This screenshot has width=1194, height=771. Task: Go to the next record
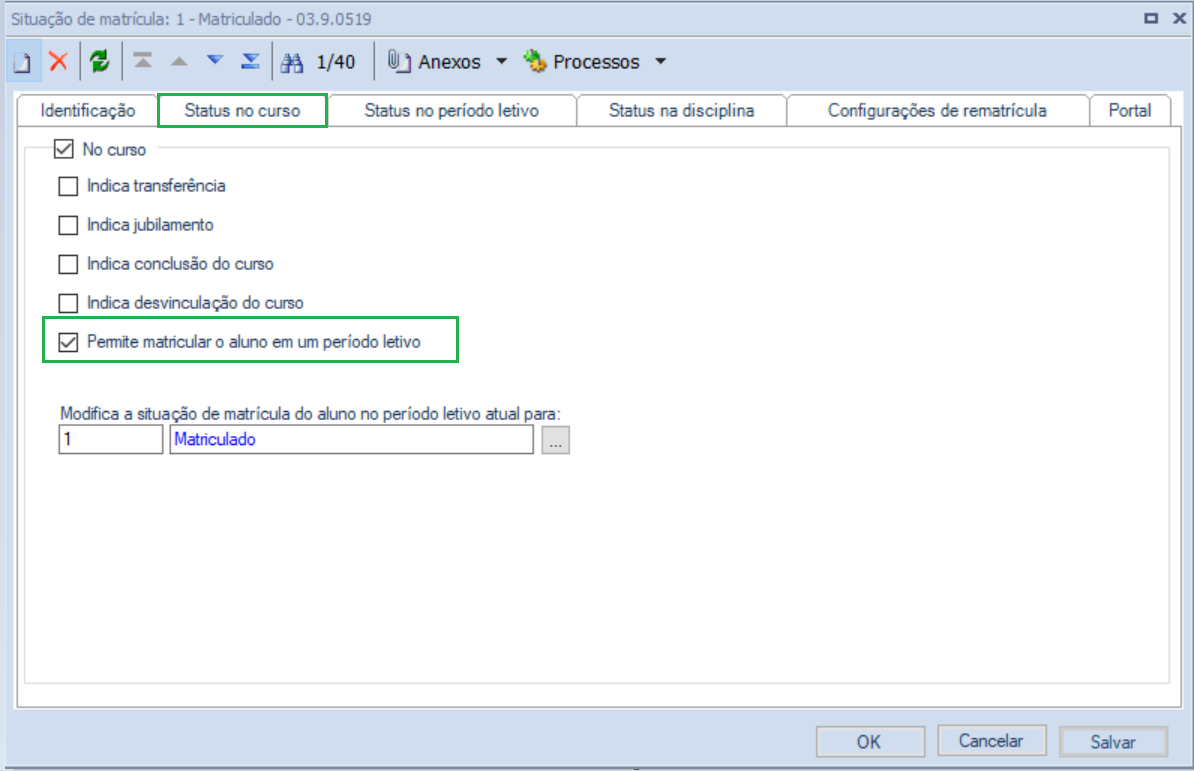point(215,61)
